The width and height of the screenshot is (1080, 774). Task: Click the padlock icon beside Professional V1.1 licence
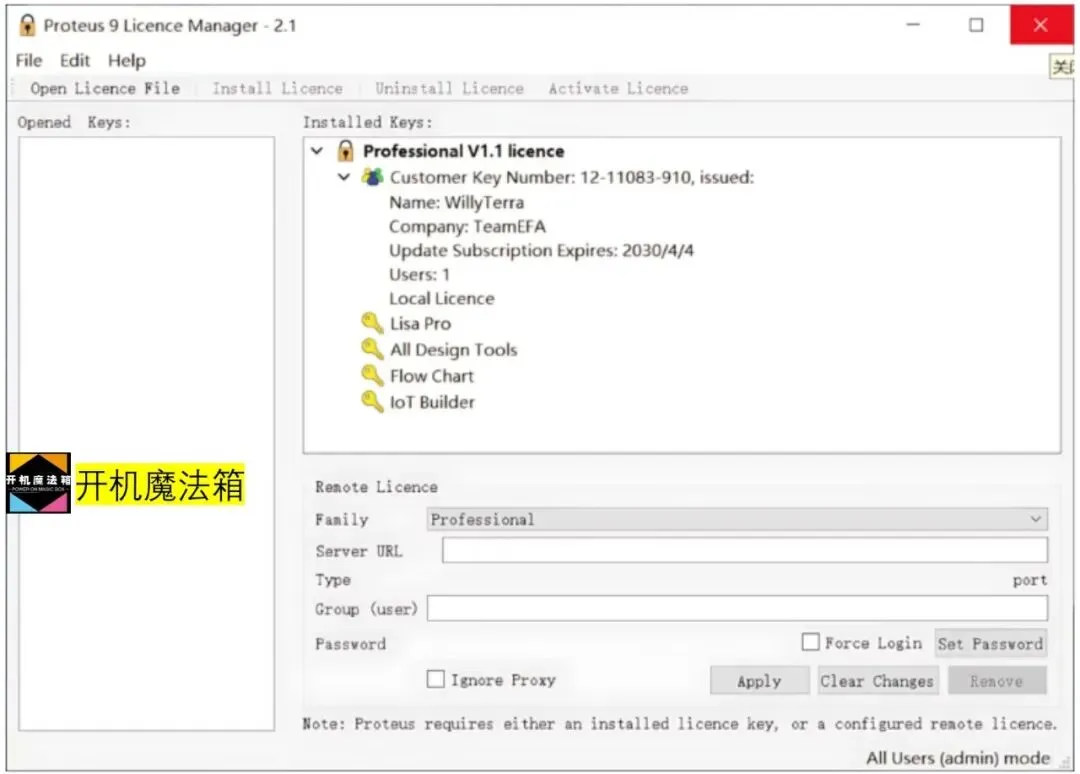click(345, 150)
